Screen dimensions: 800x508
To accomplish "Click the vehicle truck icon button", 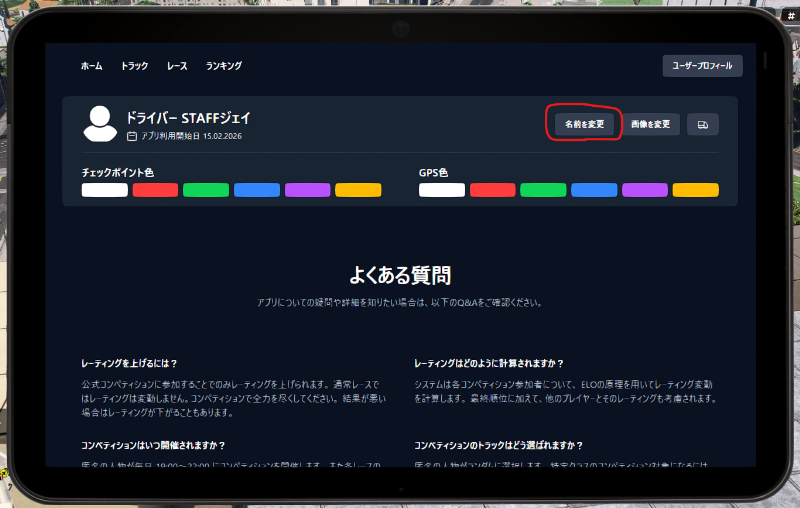I will click(703, 124).
